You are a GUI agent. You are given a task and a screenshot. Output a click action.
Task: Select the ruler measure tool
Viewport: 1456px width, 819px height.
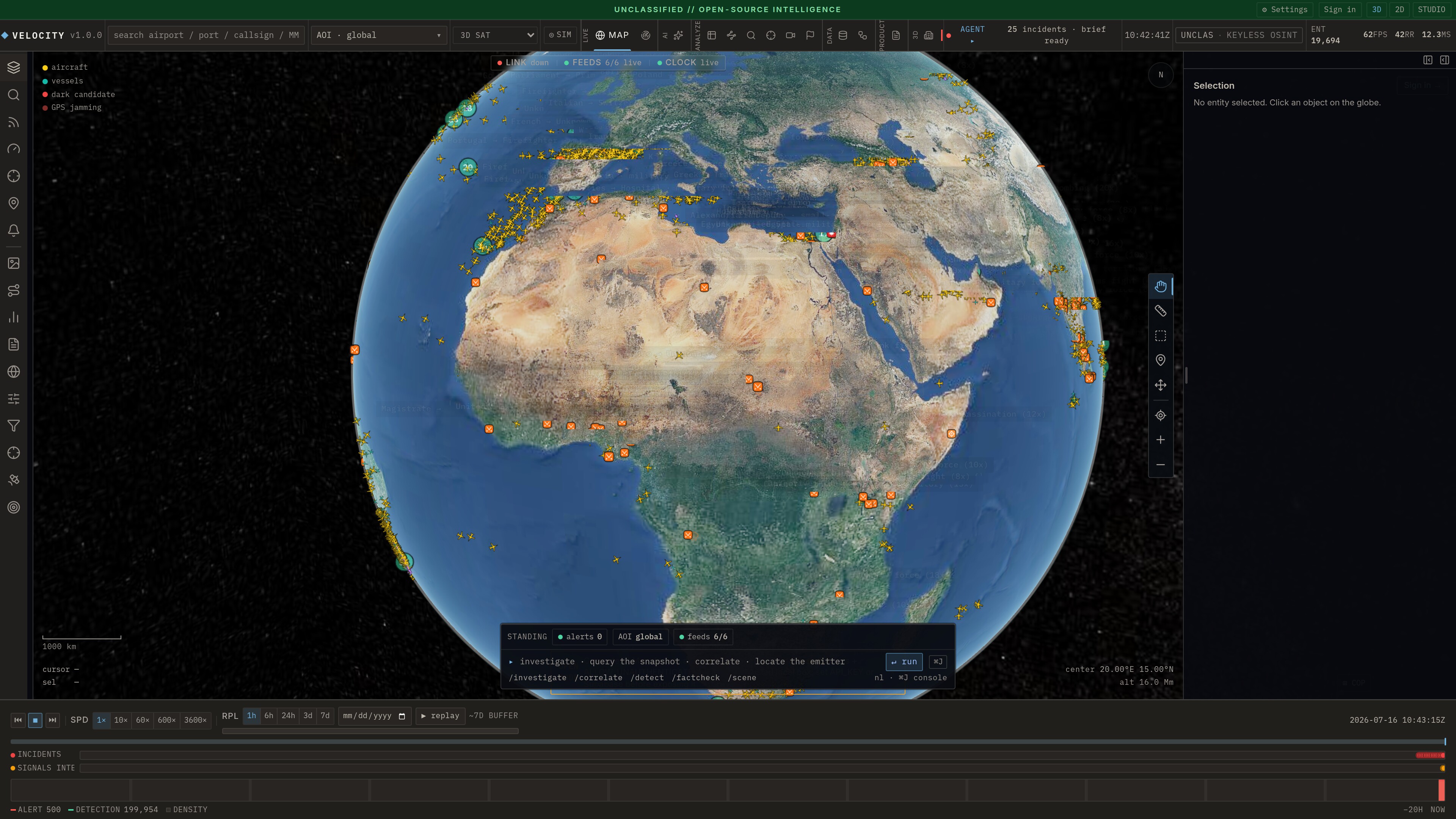click(1160, 311)
